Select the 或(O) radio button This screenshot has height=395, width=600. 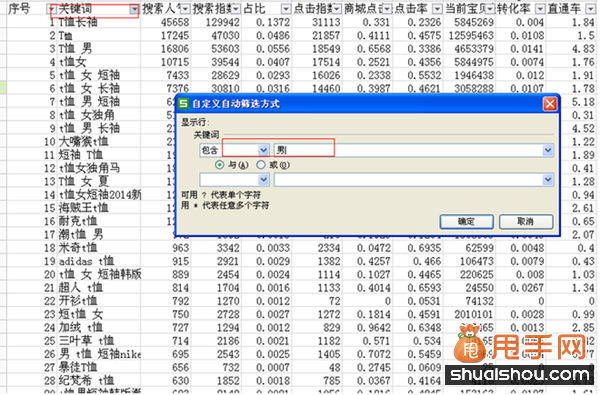tap(261, 165)
